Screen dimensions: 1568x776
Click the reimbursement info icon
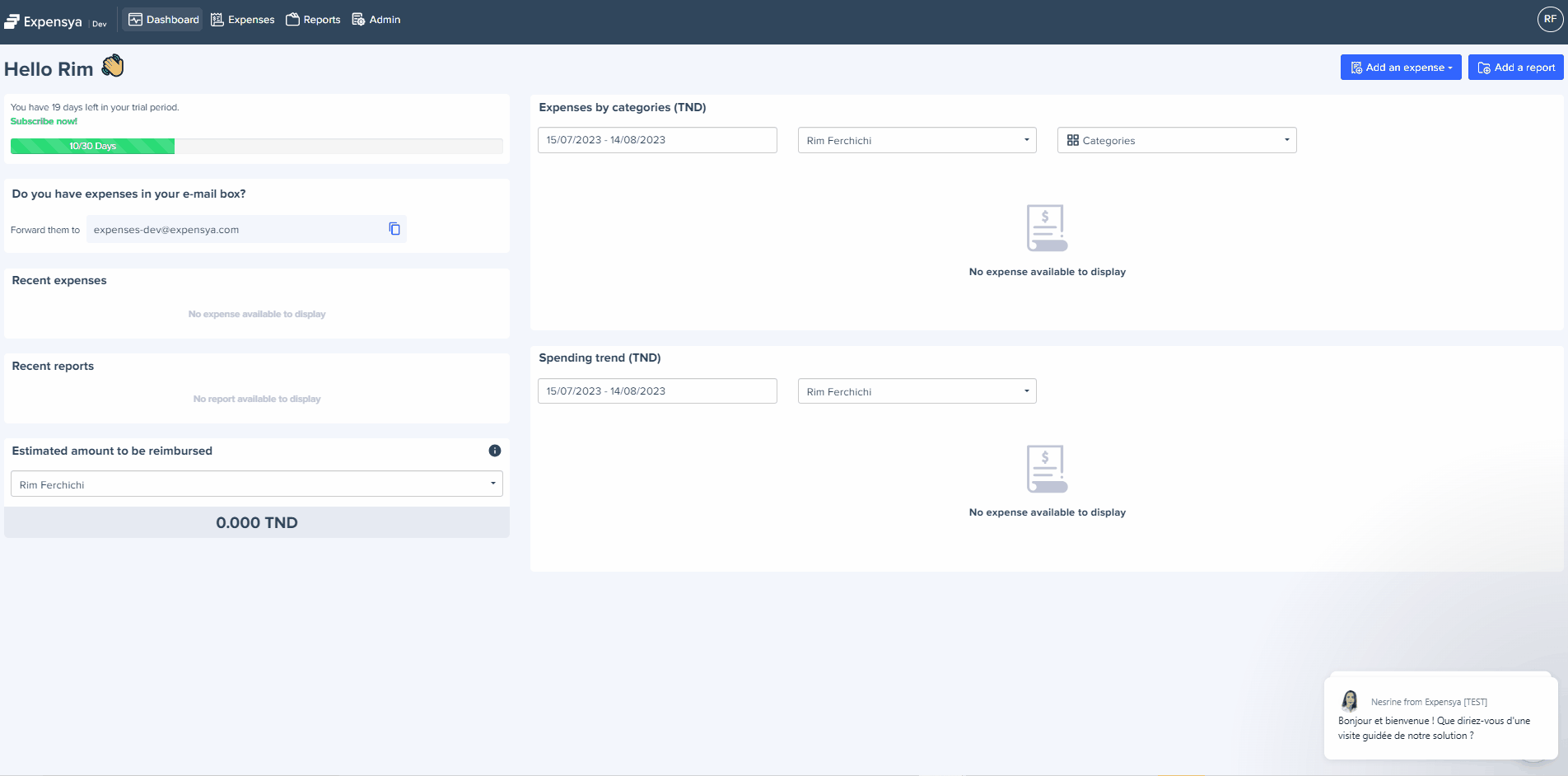(495, 451)
